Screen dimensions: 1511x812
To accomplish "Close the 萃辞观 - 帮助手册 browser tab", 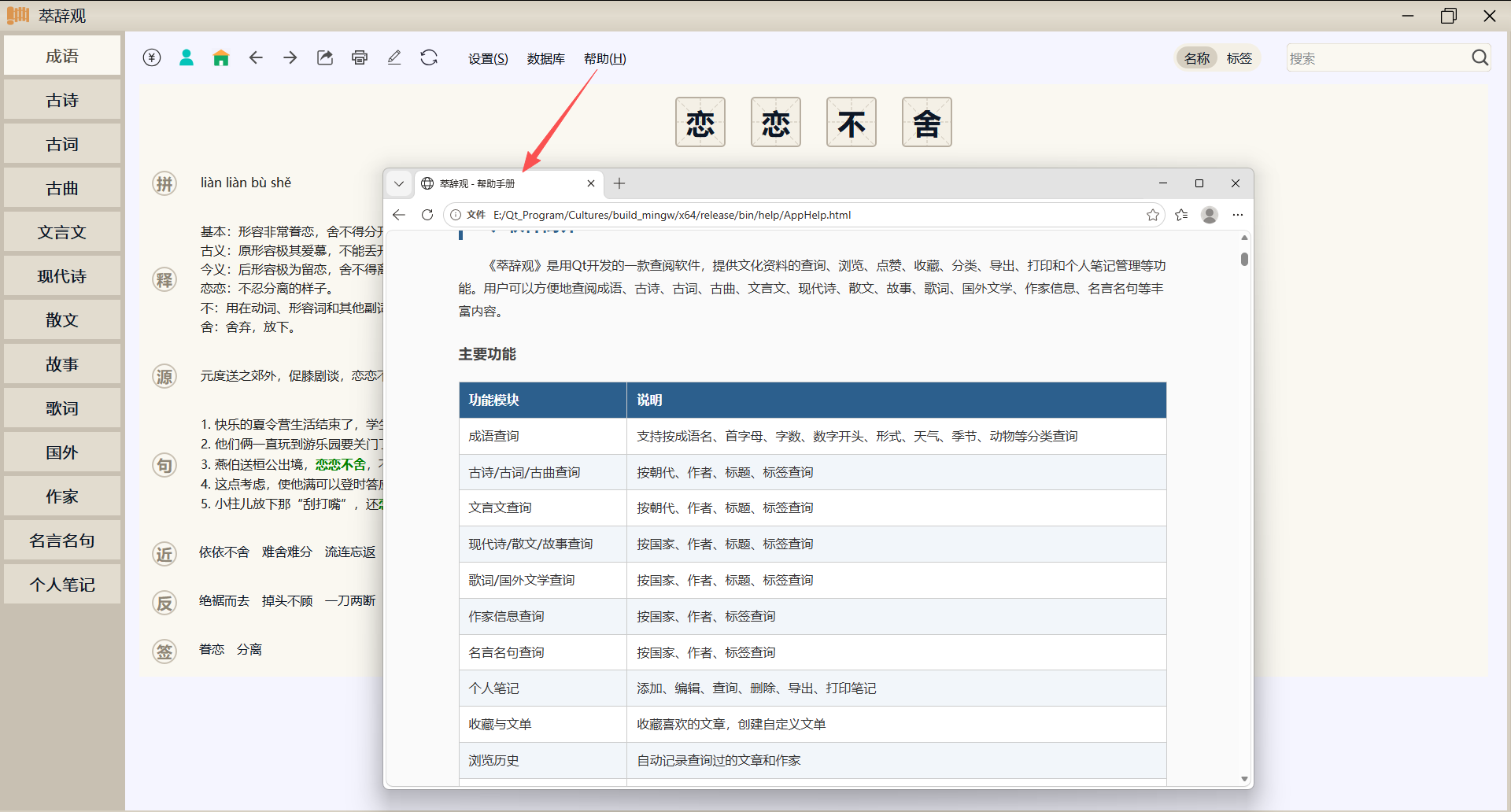I will coord(591,183).
